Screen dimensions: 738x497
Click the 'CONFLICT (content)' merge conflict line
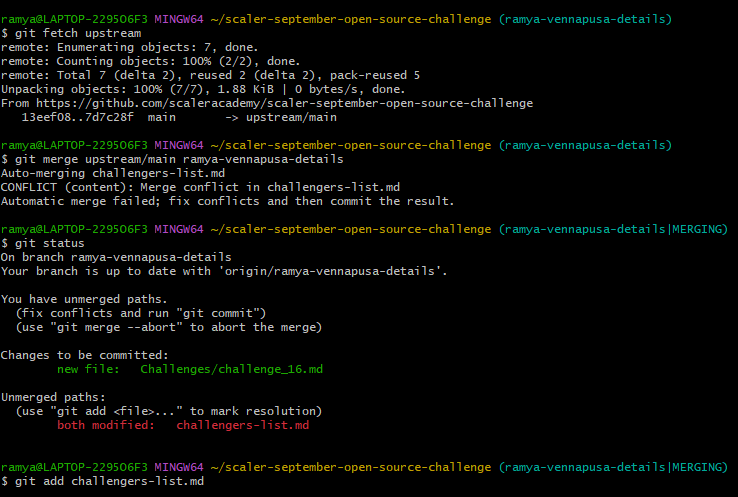201,187
